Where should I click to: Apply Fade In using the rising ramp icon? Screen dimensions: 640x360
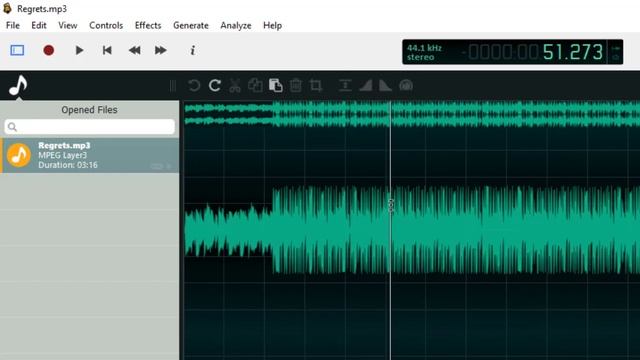(366, 85)
